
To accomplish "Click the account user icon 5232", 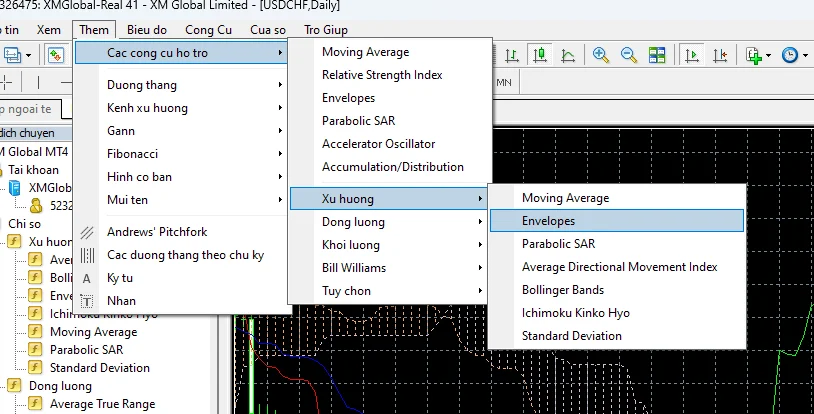I will pyautogui.click(x=36, y=206).
